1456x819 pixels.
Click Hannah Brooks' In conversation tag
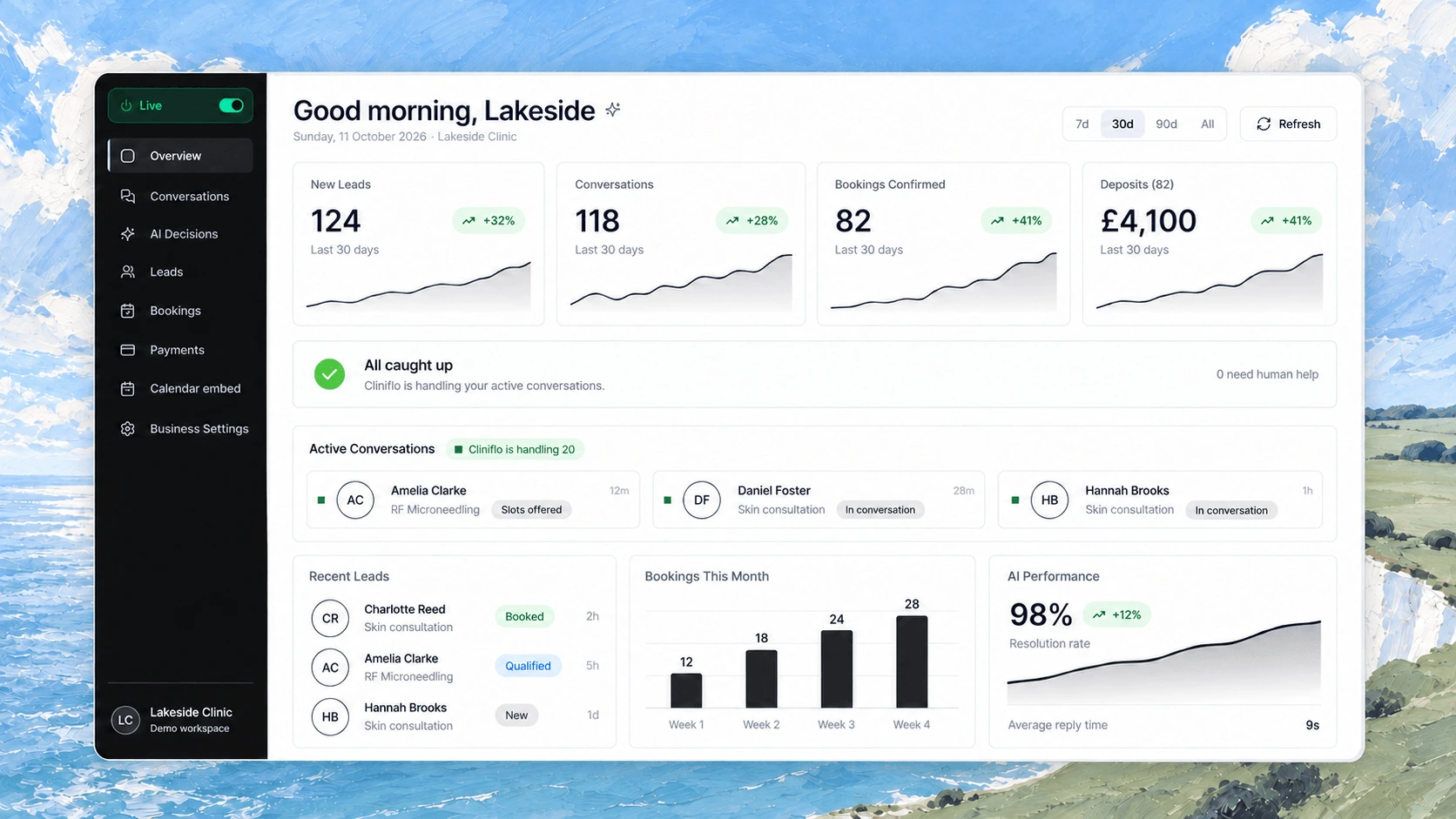(x=1231, y=510)
